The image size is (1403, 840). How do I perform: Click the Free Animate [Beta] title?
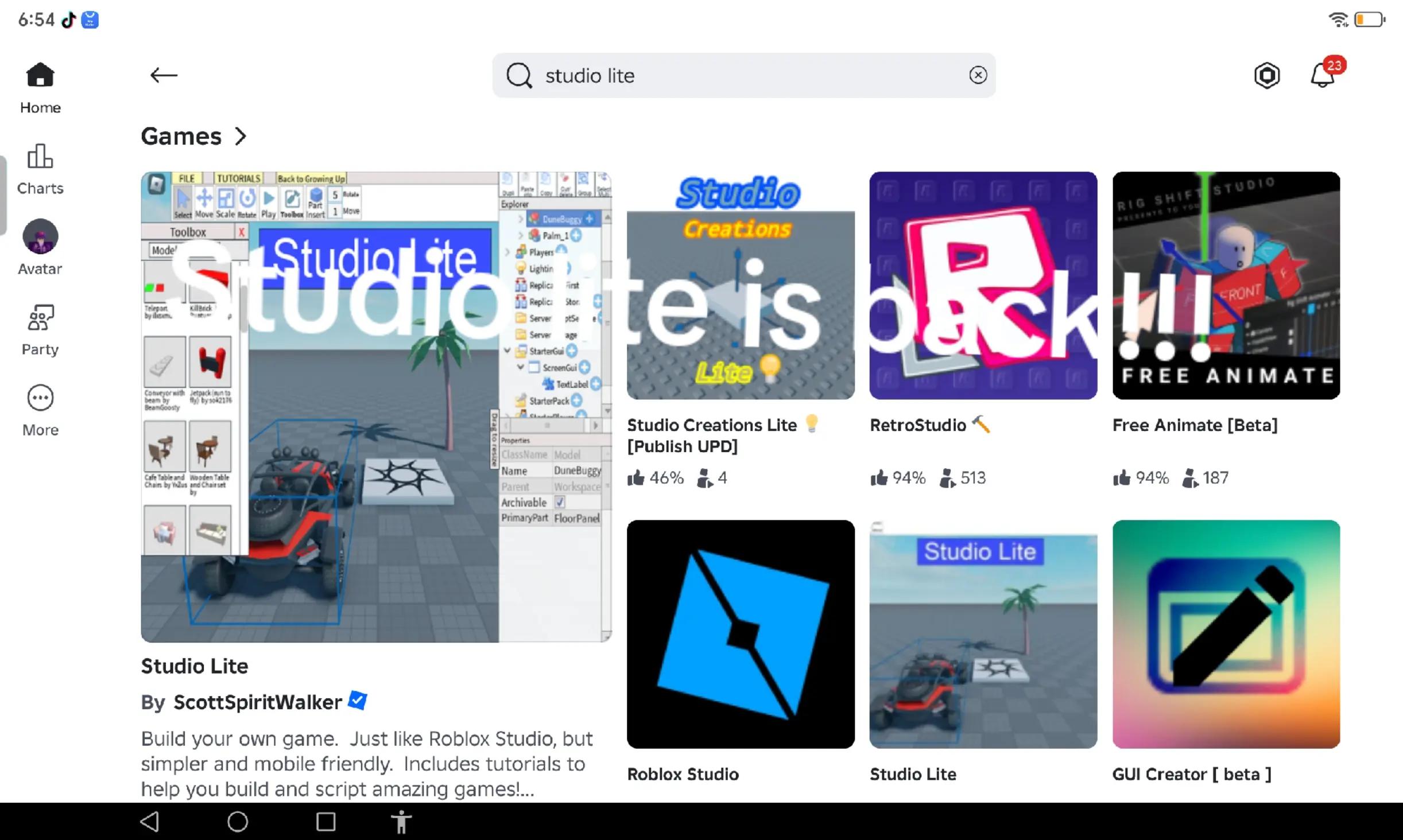pyautogui.click(x=1195, y=425)
